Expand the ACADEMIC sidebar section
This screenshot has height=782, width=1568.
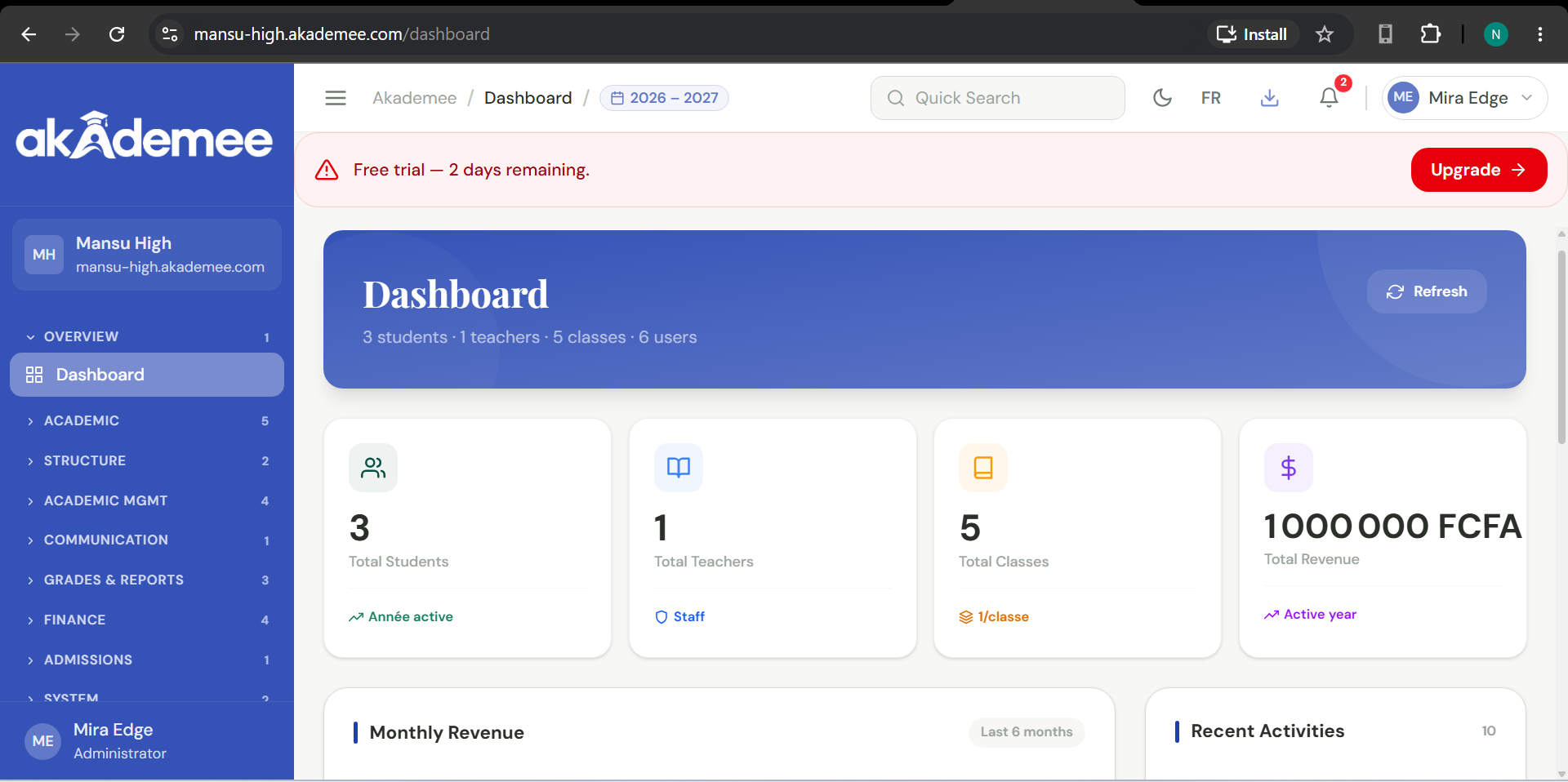click(147, 420)
